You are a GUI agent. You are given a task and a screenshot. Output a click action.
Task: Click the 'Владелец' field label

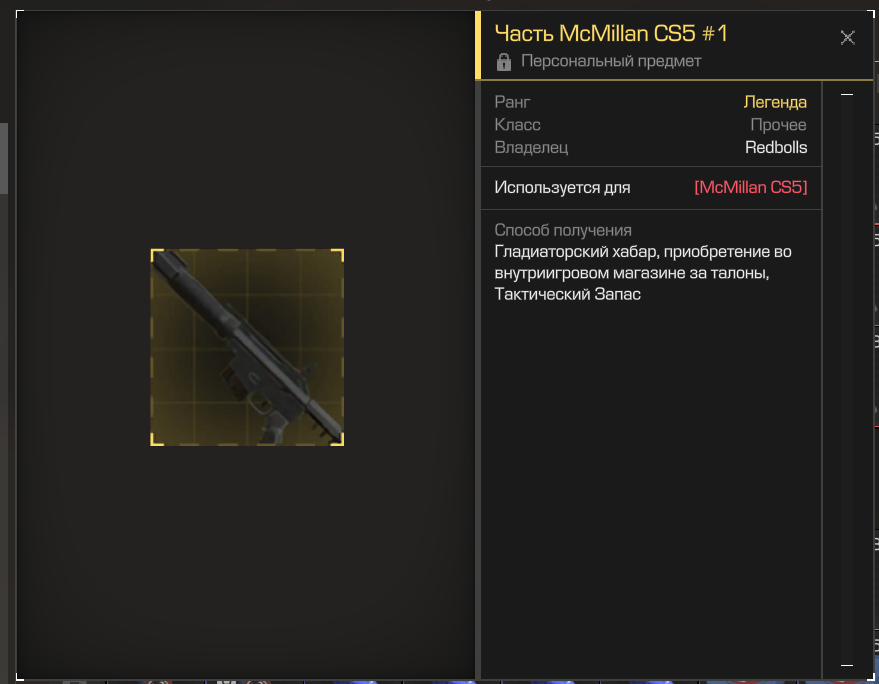pyautogui.click(x=531, y=147)
